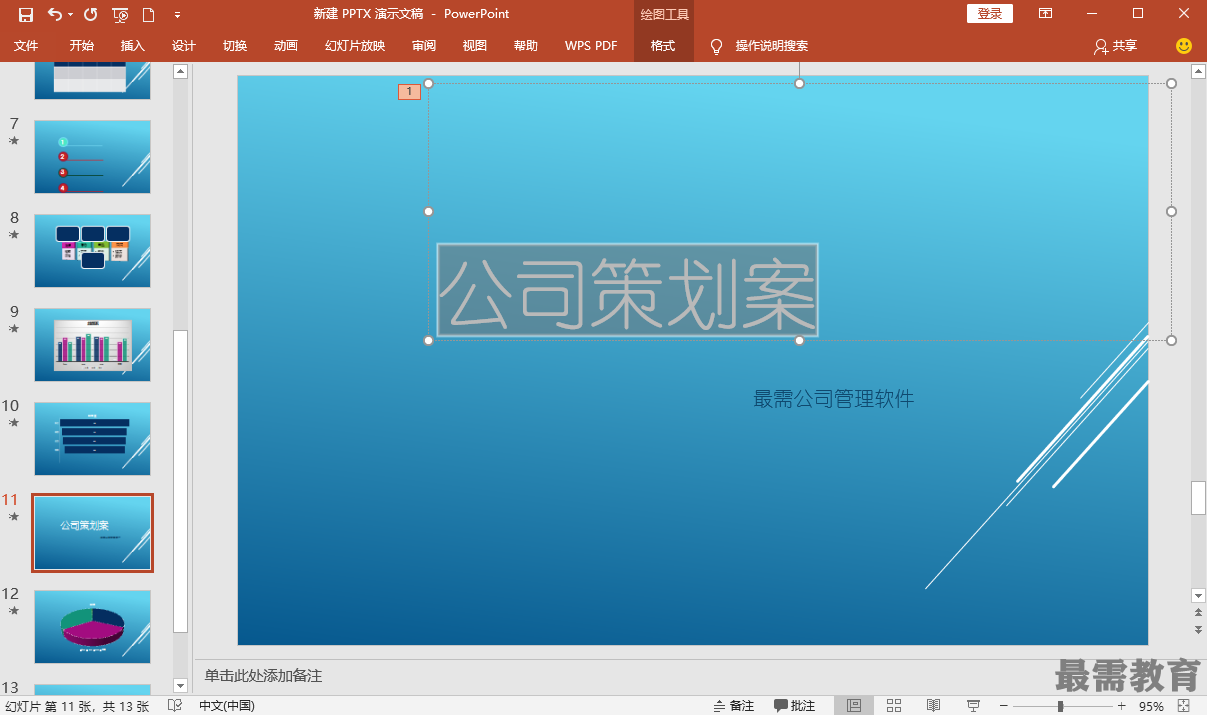Select slide 8 thumbnail with dark boxes
Viewport: 1207px width, 715px height.
coord(92,251)
